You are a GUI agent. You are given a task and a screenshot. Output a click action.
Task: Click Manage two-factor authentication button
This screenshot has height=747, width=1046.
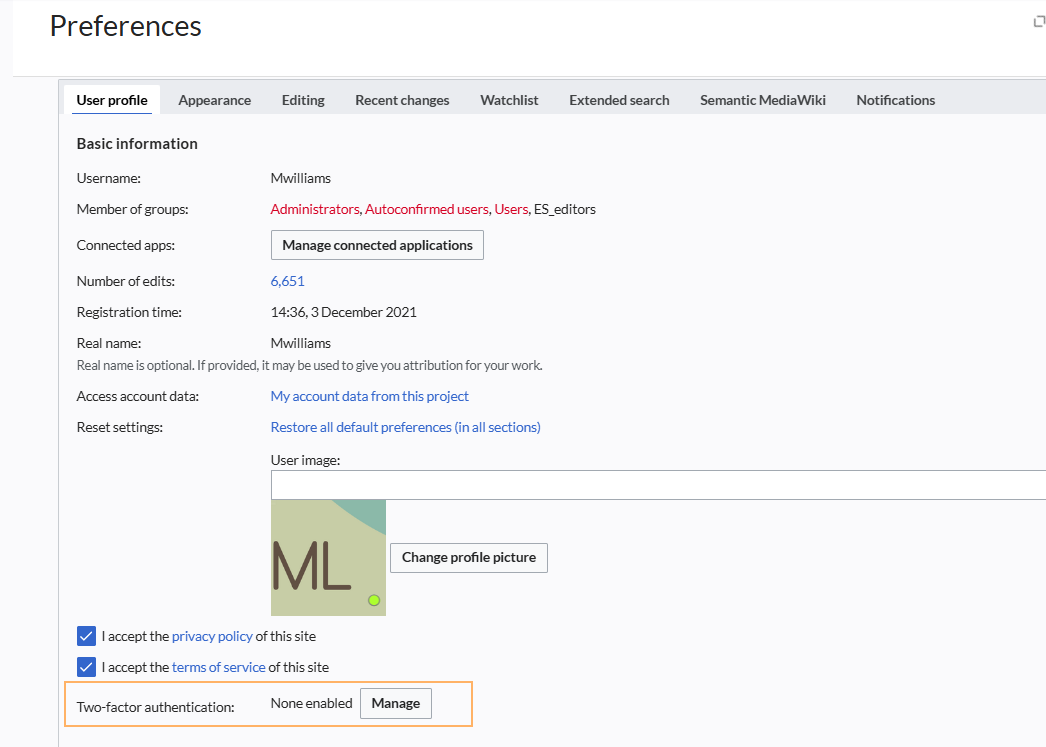[x=396, y=704]
